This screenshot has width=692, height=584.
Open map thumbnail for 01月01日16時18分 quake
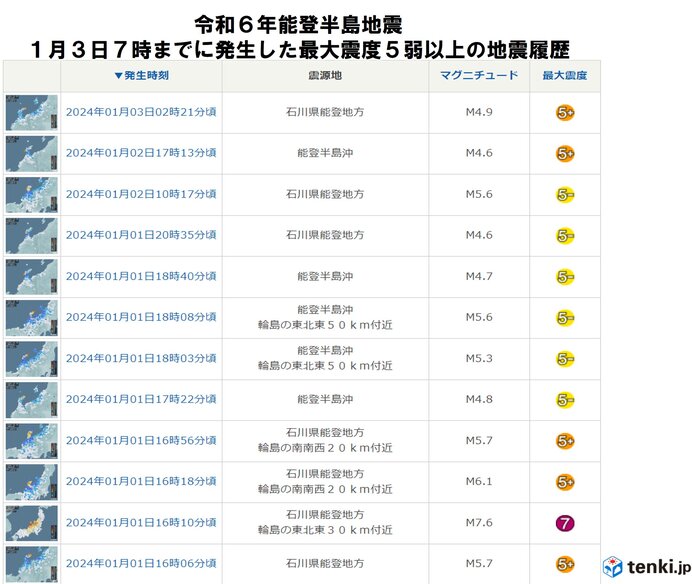click(31, 482)
